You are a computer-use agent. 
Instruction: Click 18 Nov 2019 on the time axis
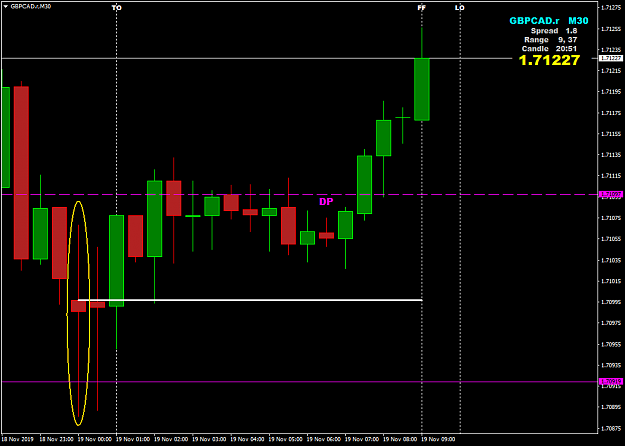[18, 439]
